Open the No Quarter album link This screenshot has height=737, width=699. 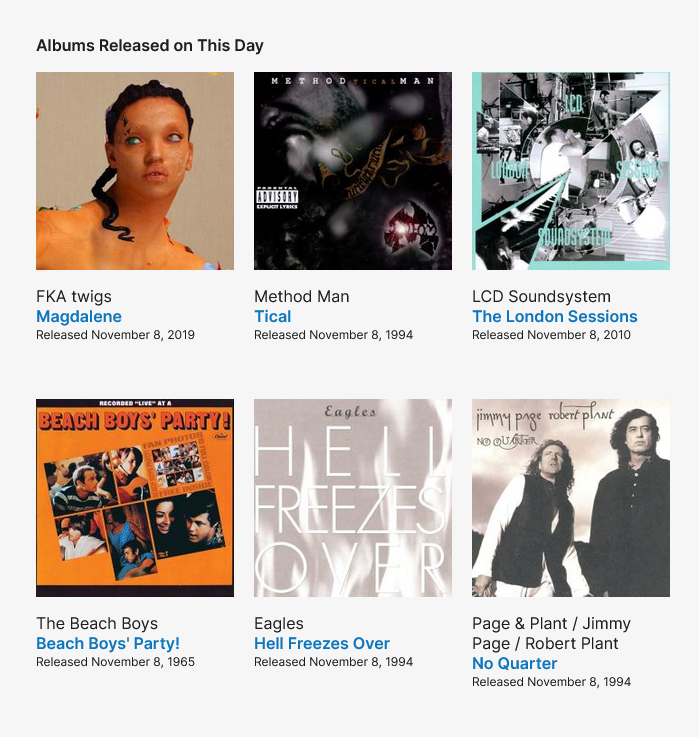[x=515, y=663]
